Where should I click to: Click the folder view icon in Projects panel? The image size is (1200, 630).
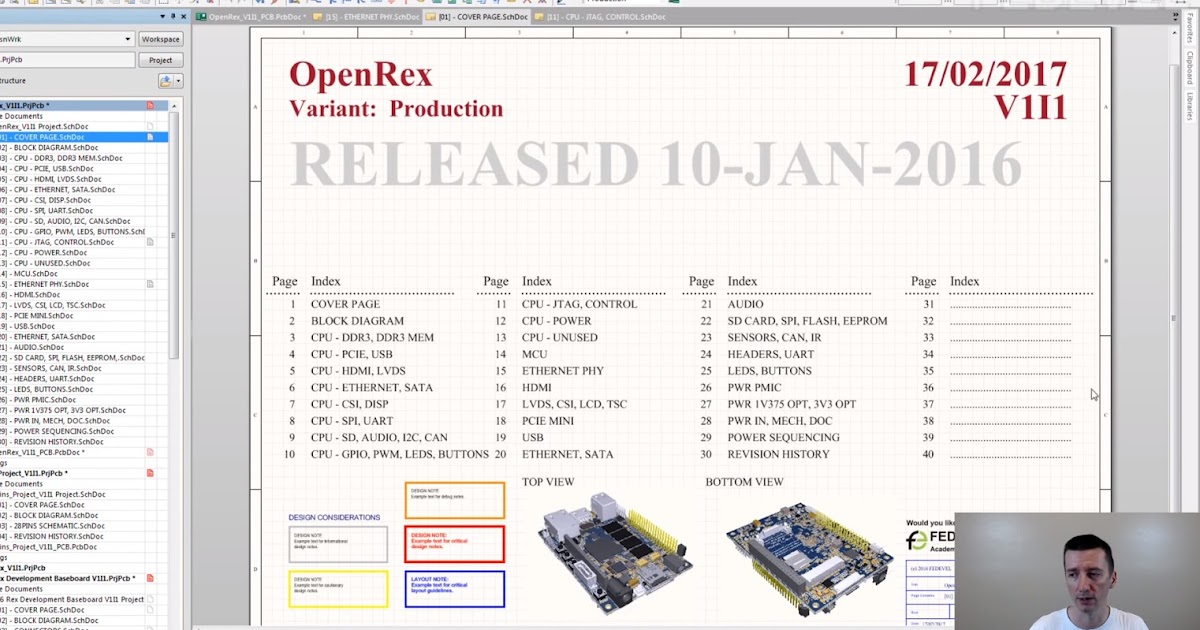(x=165, y=81)
